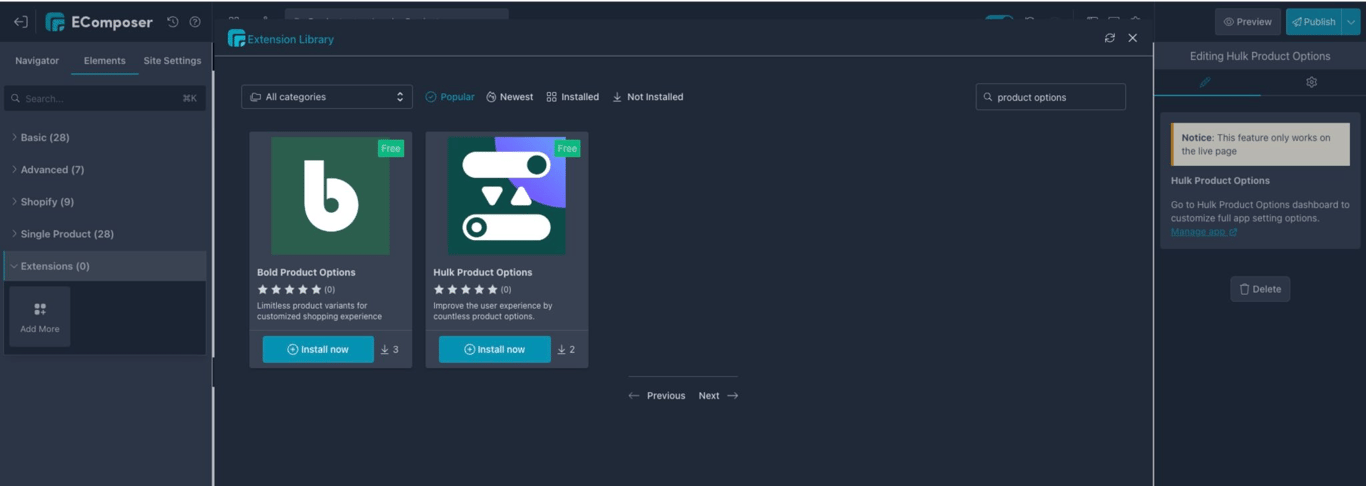
Task: Click the Free badge on the Bold card
Action: (x=391, y=148)
